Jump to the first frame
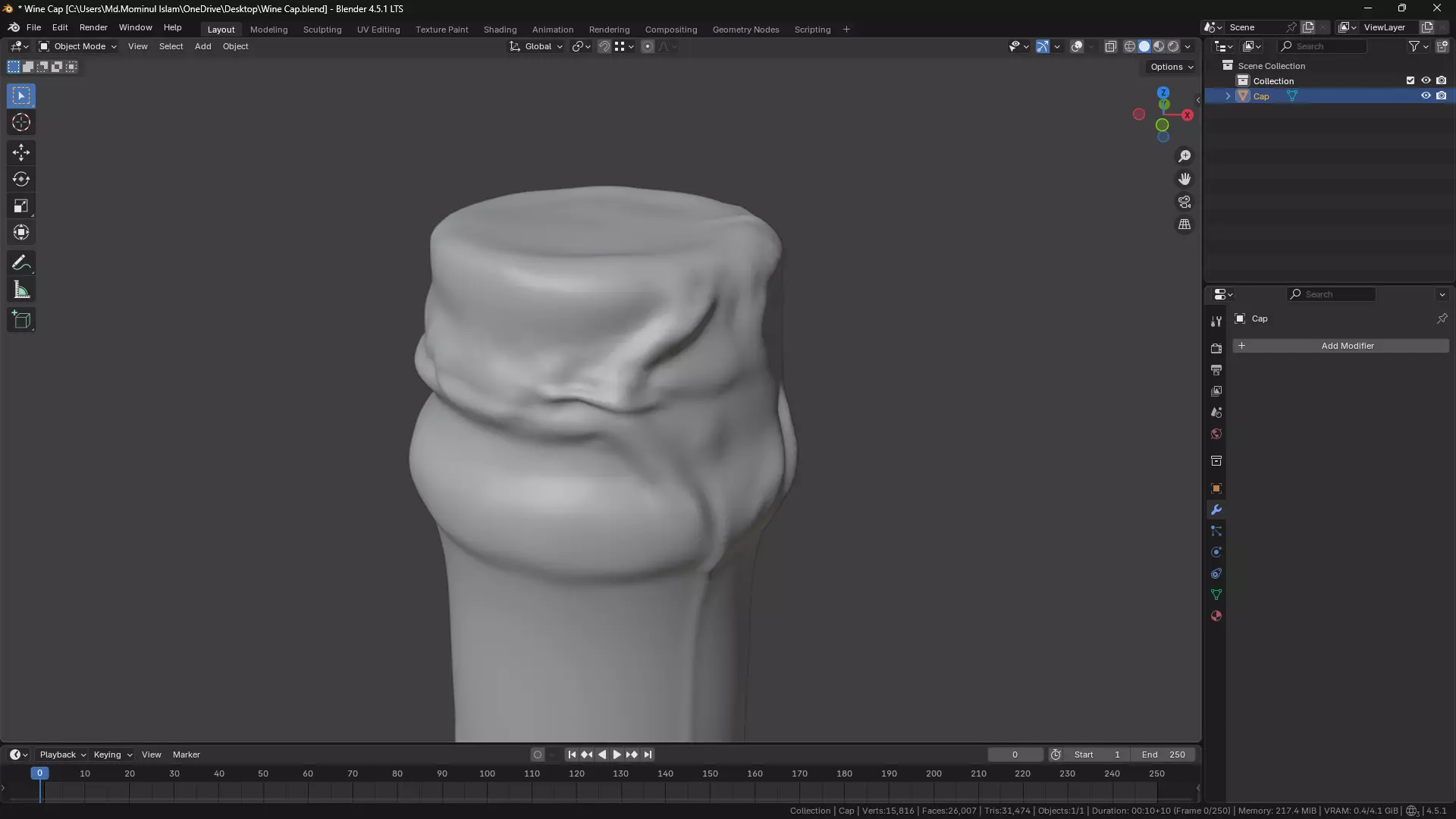Image resolution: width=1456 pixels, height=819 pixels. (572, 755)
